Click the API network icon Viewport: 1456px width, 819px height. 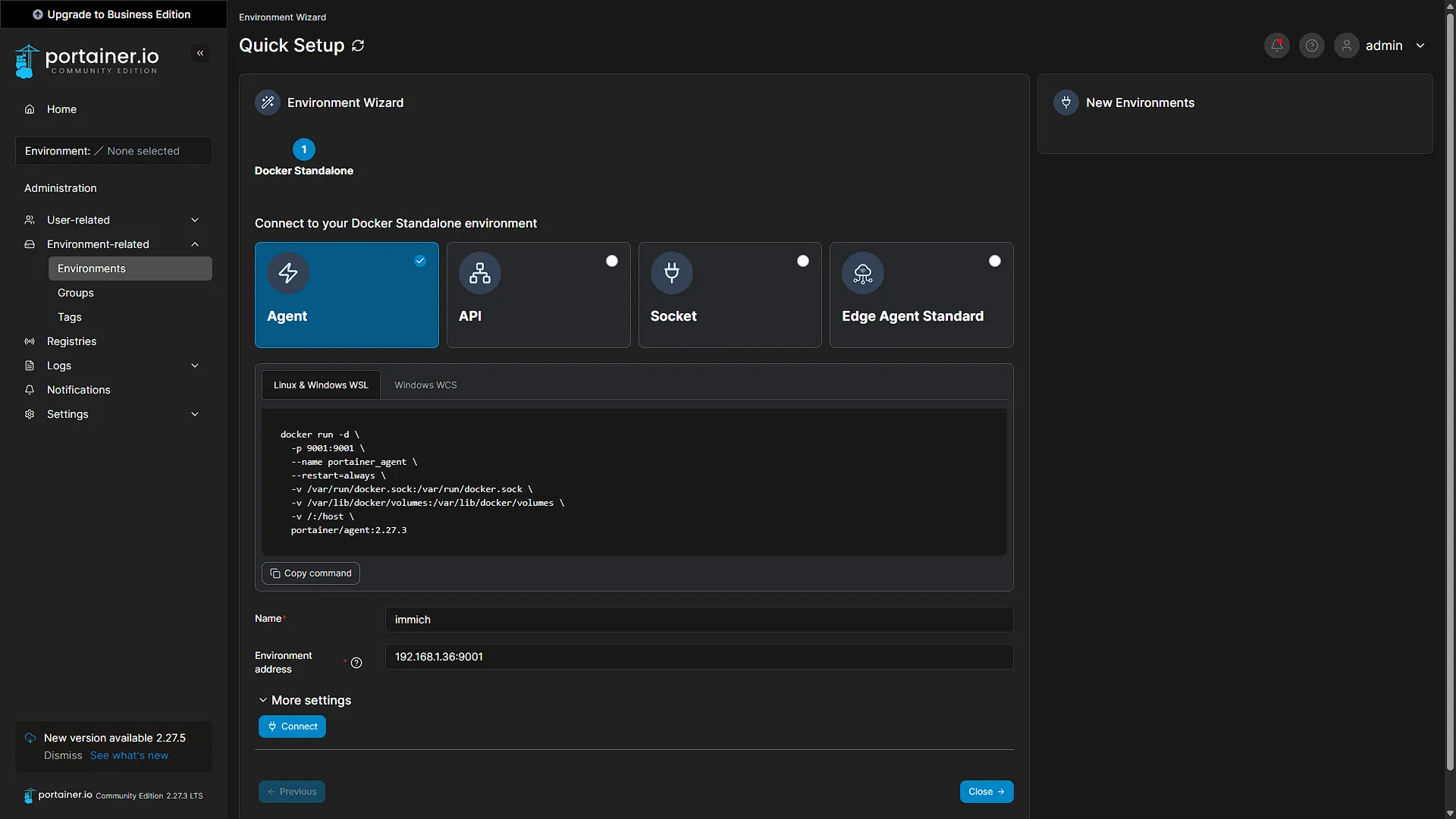point(480,273)
